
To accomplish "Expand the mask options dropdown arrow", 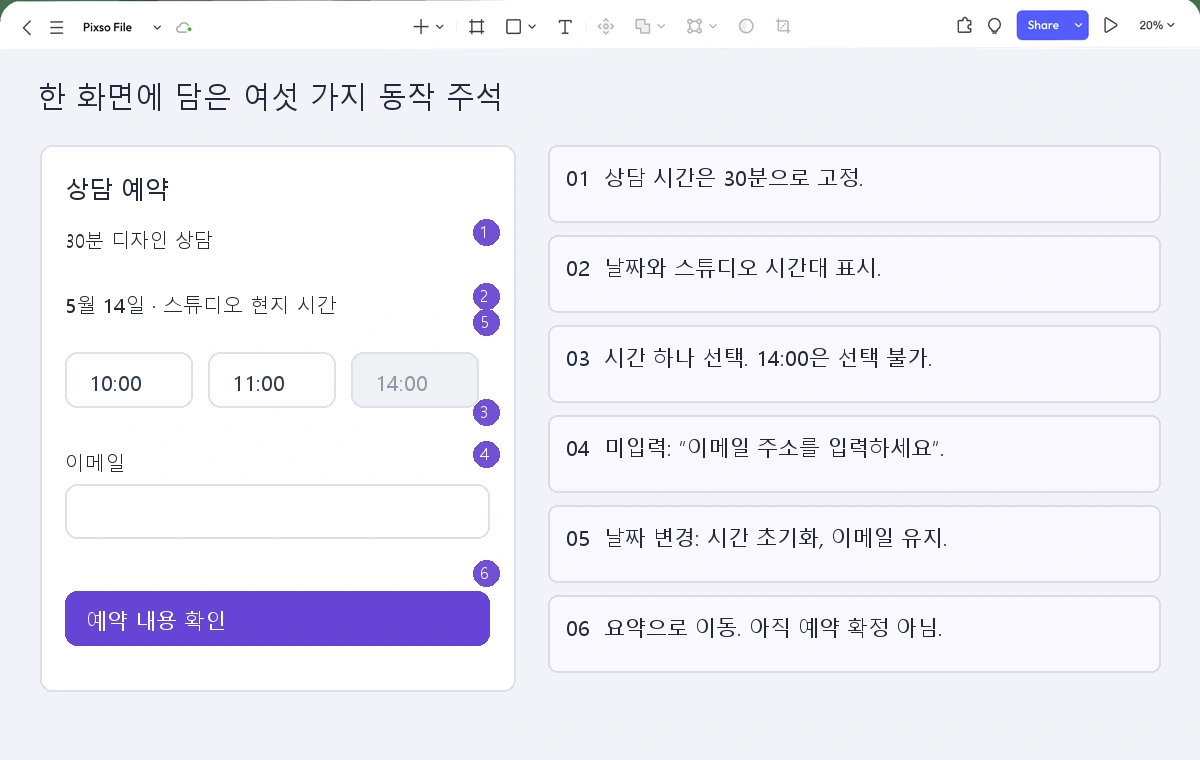I will coord(662,27).
